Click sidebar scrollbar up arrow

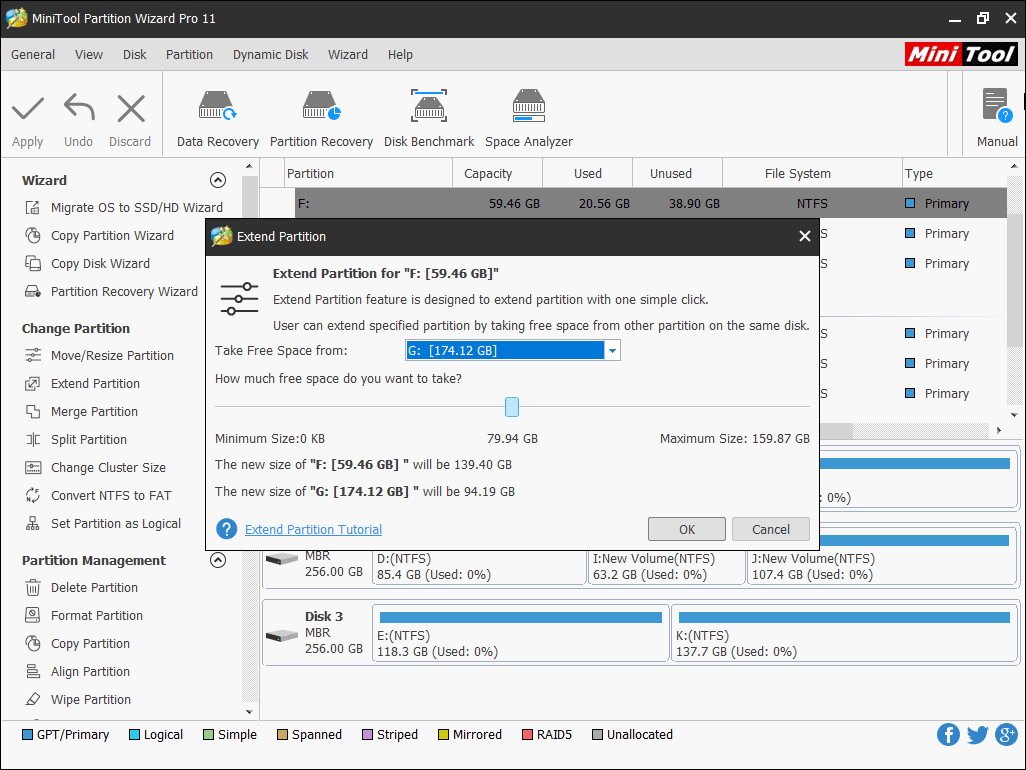[249, 166]
